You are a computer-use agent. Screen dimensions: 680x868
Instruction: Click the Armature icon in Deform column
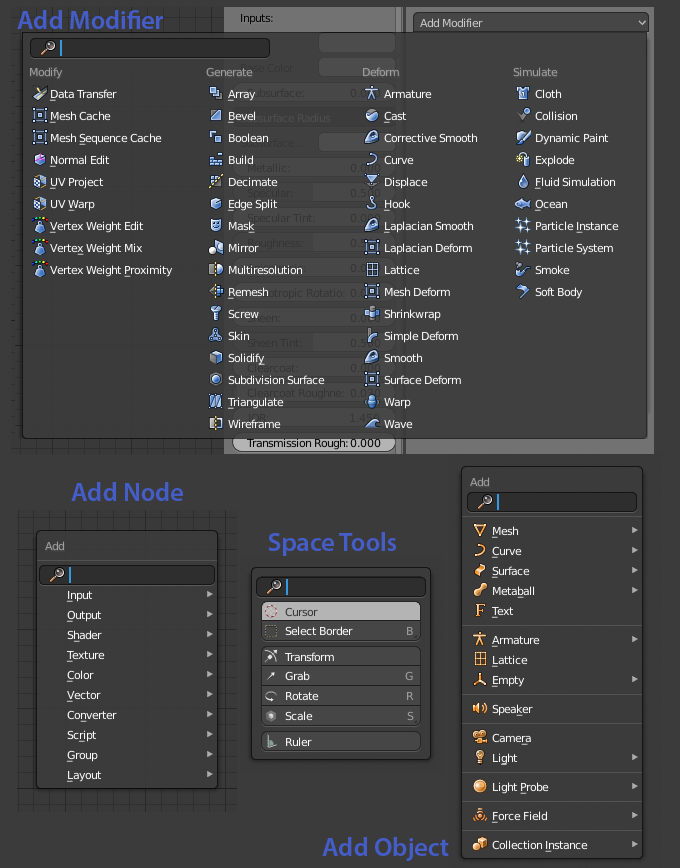coord(372,93)
